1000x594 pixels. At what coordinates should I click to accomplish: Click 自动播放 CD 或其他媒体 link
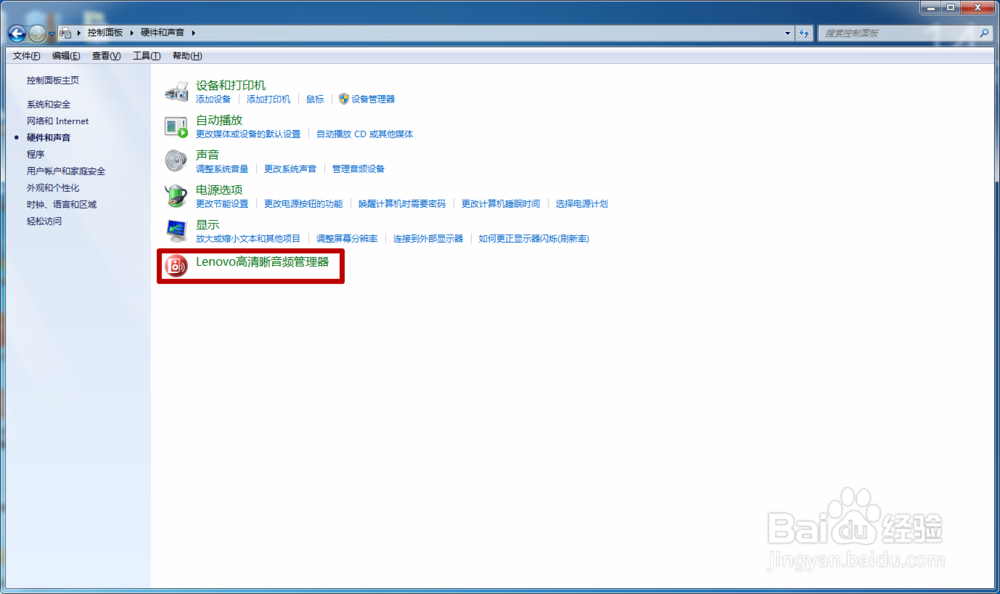(365, 134)
